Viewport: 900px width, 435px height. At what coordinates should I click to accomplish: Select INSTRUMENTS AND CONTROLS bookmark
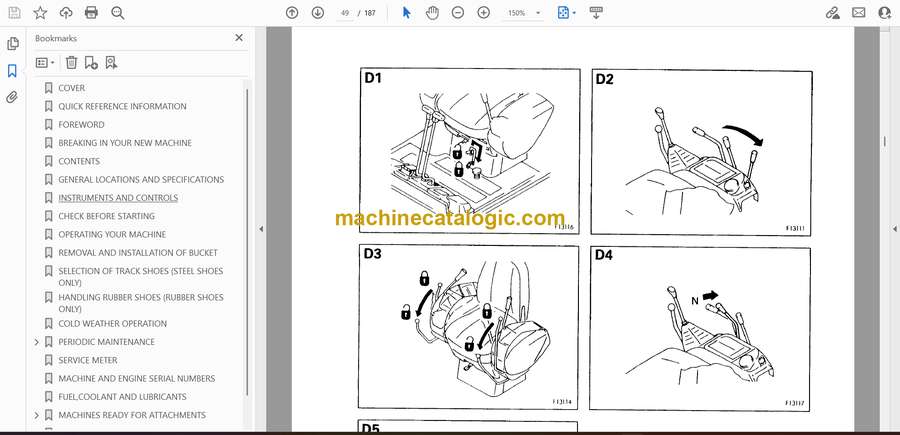point(118,198)
